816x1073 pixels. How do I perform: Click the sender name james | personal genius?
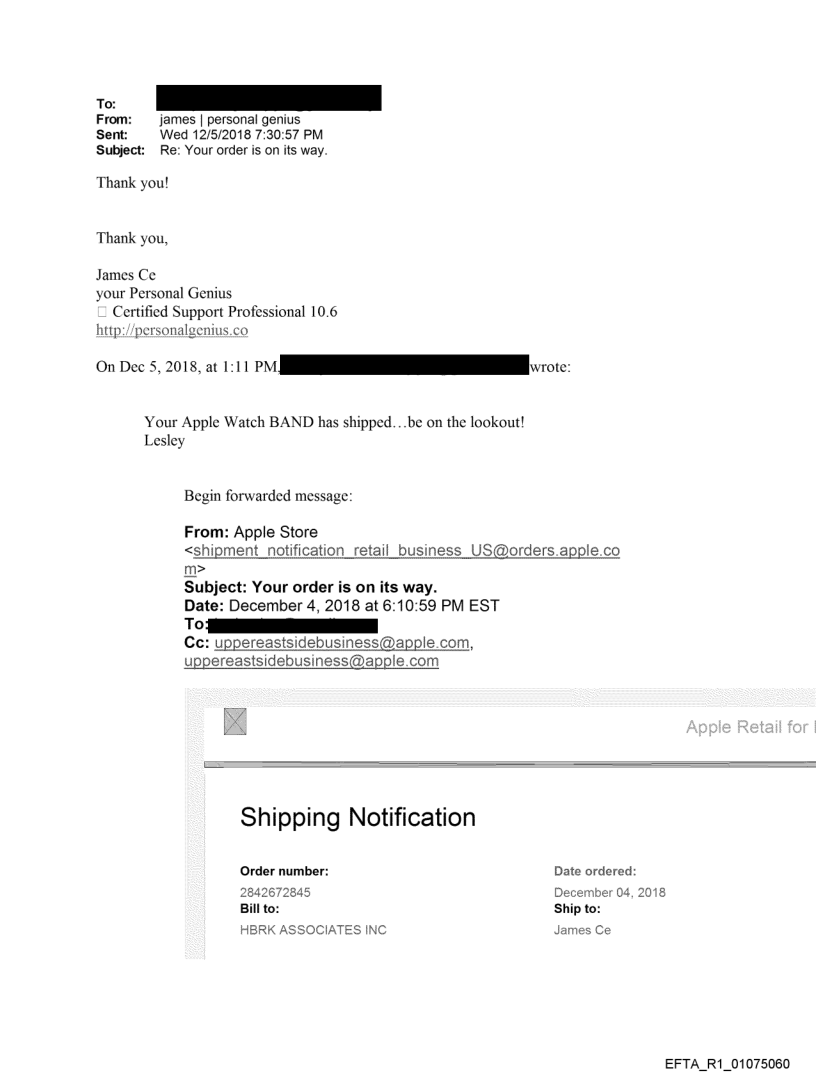[223, 121]
